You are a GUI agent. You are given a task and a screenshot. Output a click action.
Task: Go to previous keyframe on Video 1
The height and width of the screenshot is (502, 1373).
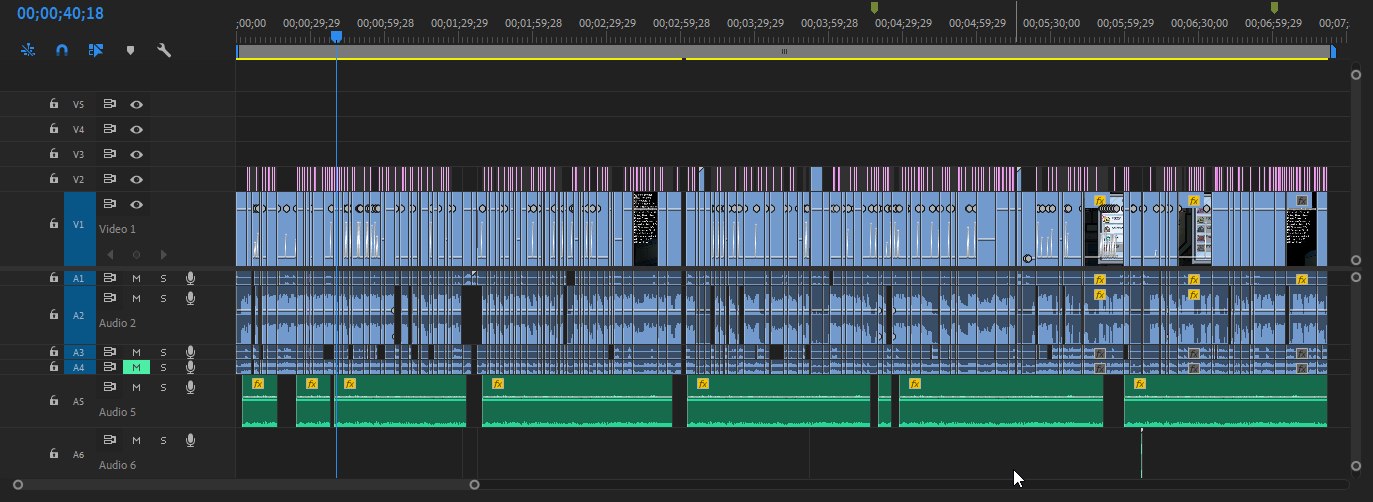110,254
